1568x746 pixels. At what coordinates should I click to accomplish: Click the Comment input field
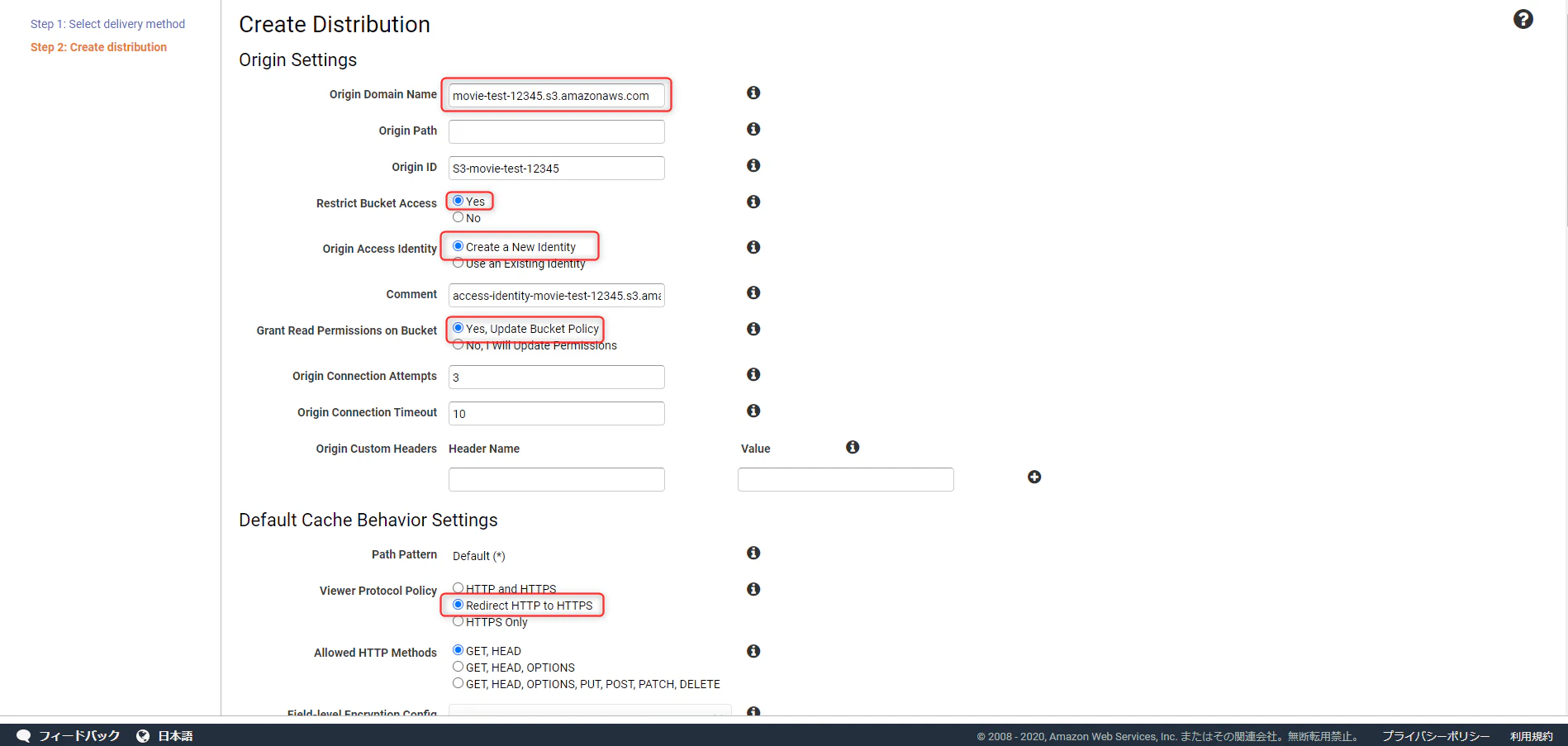pos(557,295)
